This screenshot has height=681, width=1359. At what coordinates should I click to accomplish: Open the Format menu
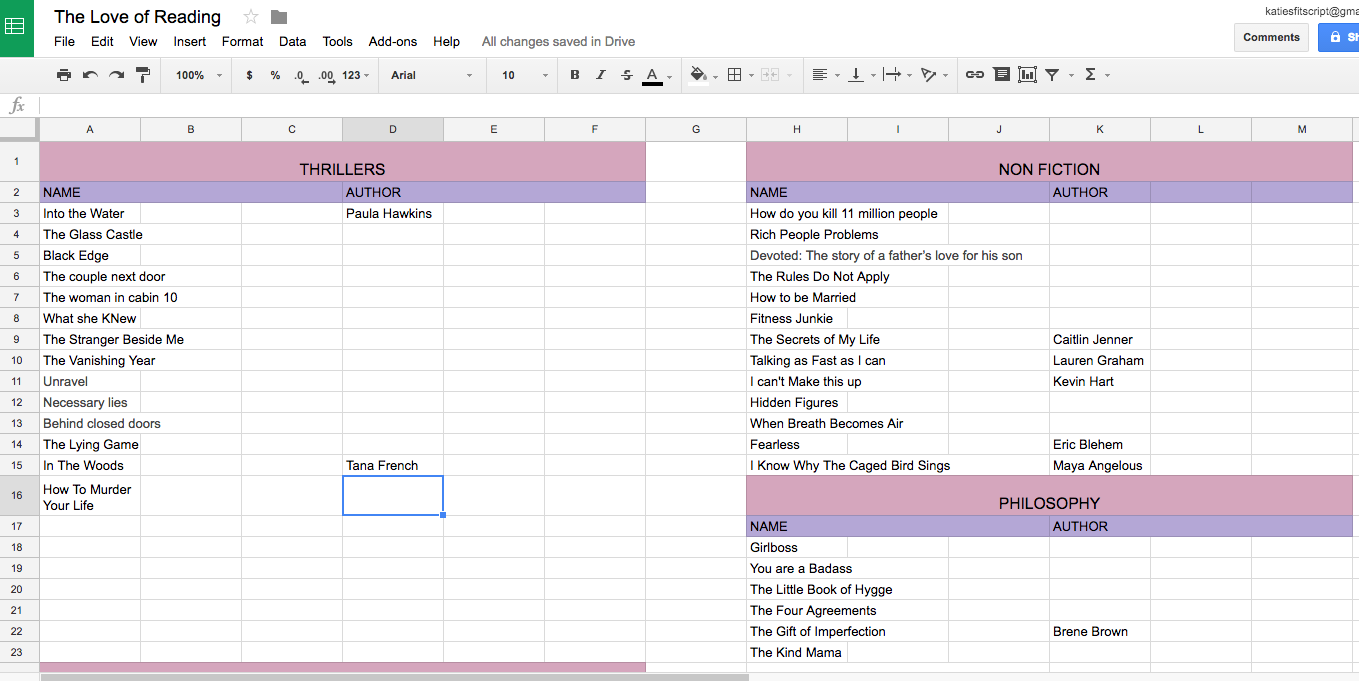pos(243,41)
